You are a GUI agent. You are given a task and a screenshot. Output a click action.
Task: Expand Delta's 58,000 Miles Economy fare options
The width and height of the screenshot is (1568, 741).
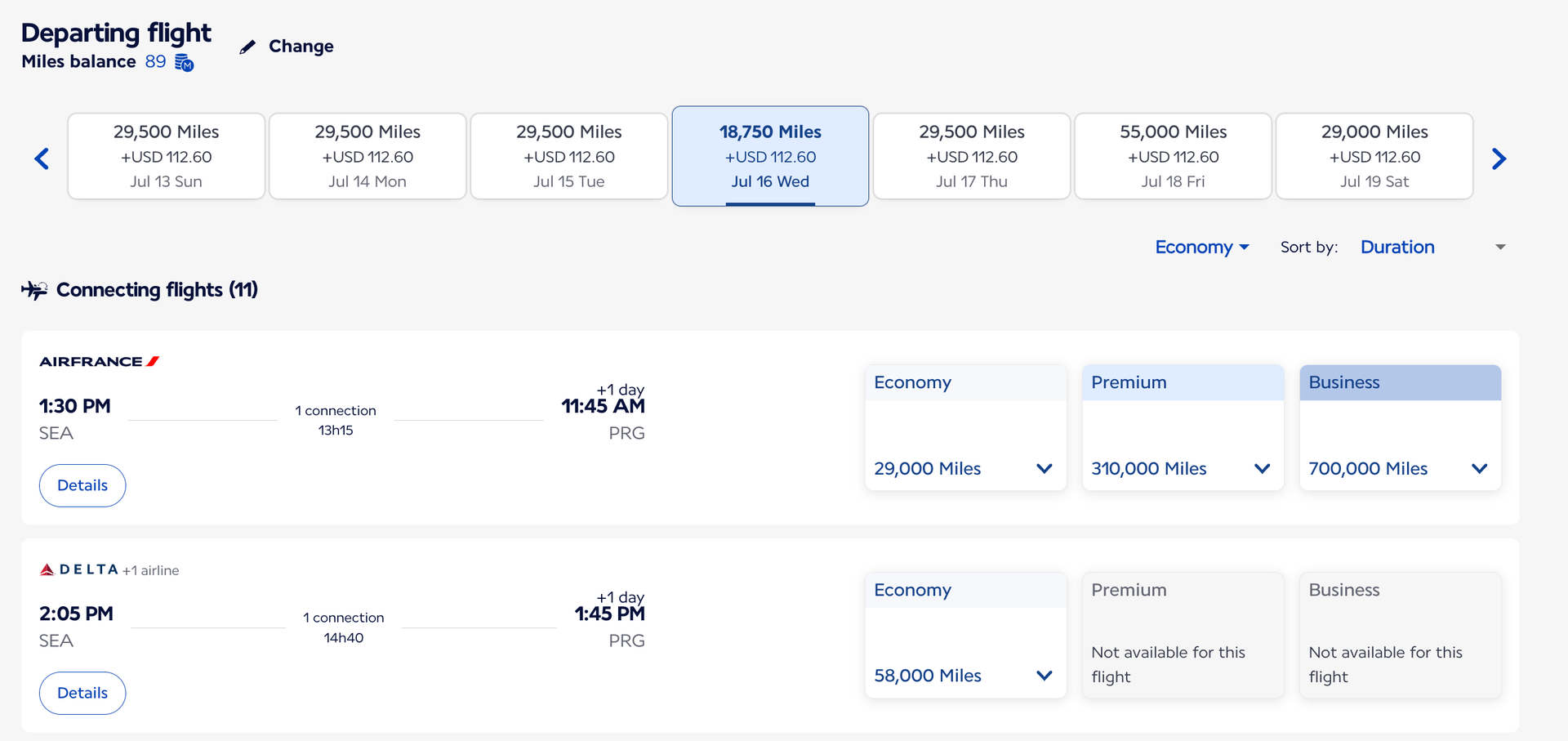1044,676
